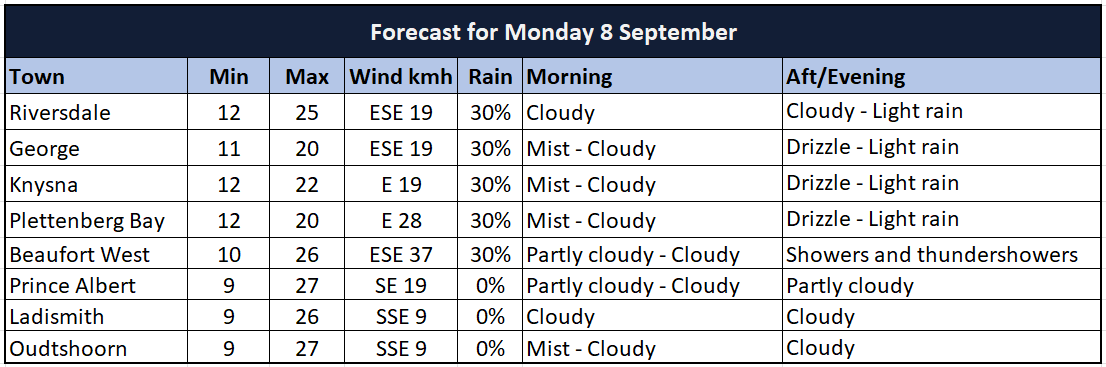
Task: Select the Aft/Evening column header
Action: coord(942,77)
